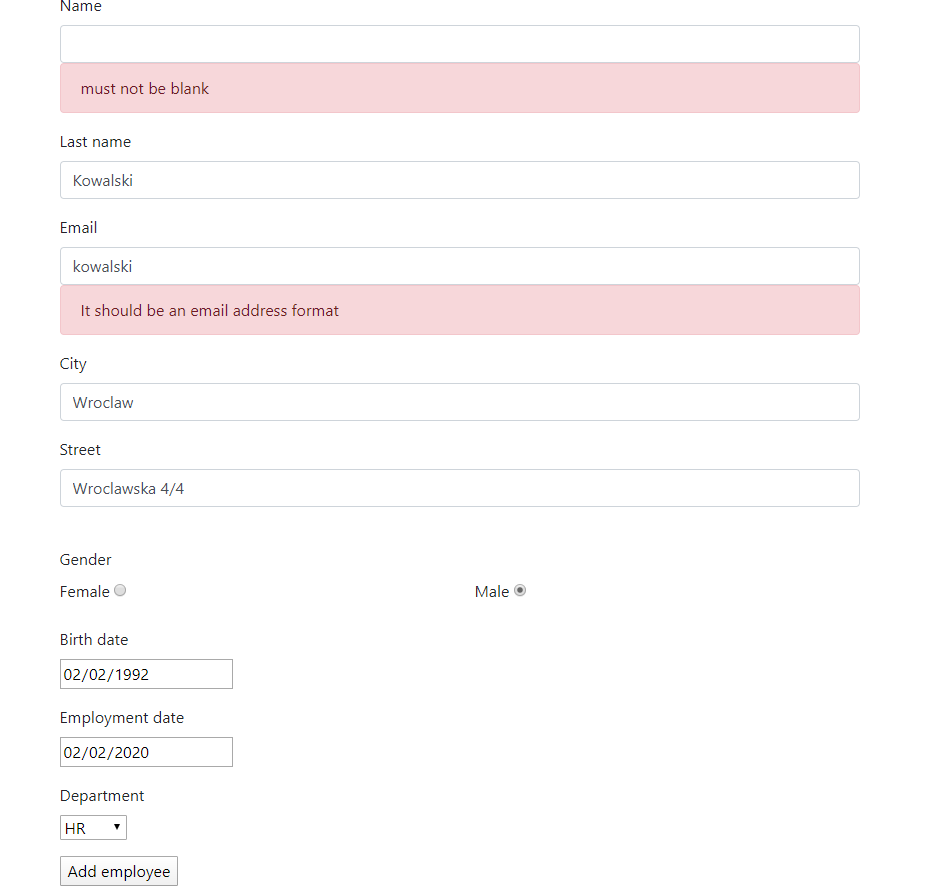Click the Name input field
This screenshot has width=932, height=889.
[459, 43]
